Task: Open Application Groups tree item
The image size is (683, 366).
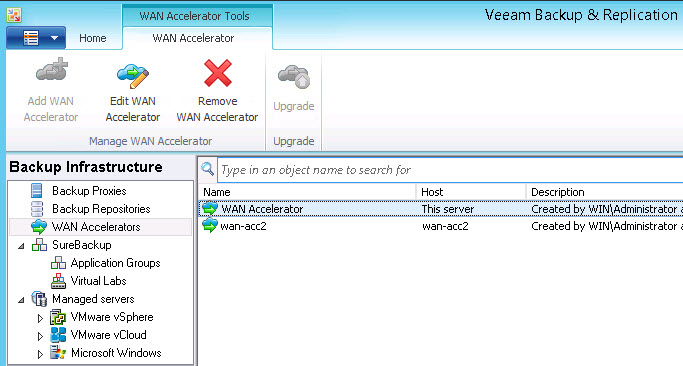Action: click(115, 263)
